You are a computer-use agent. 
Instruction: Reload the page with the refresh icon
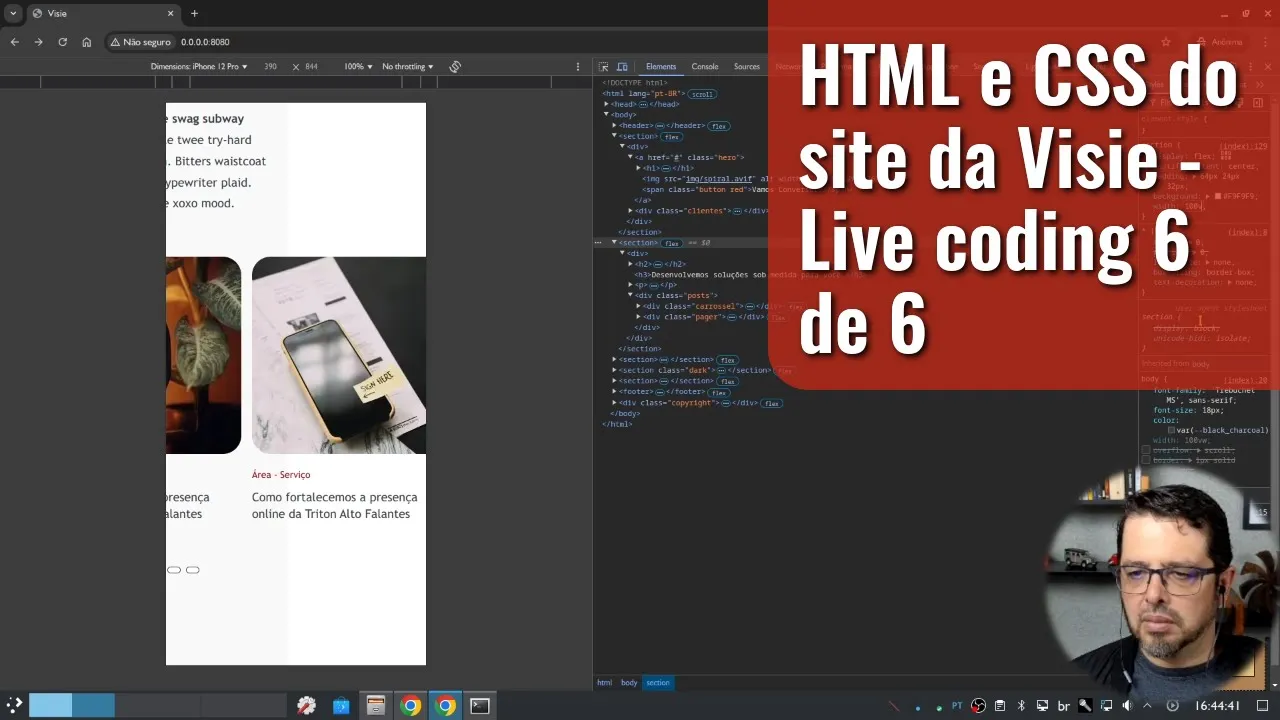63,42
